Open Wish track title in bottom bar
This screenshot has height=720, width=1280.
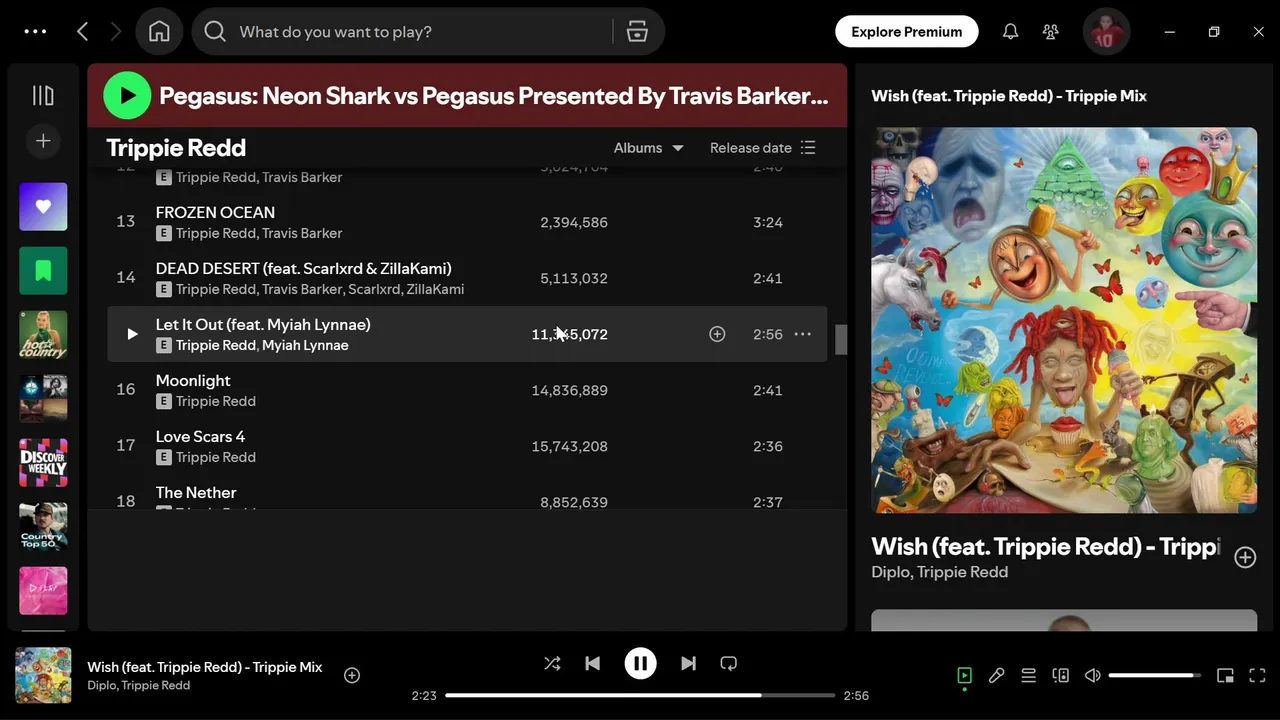tap(205, 667)
